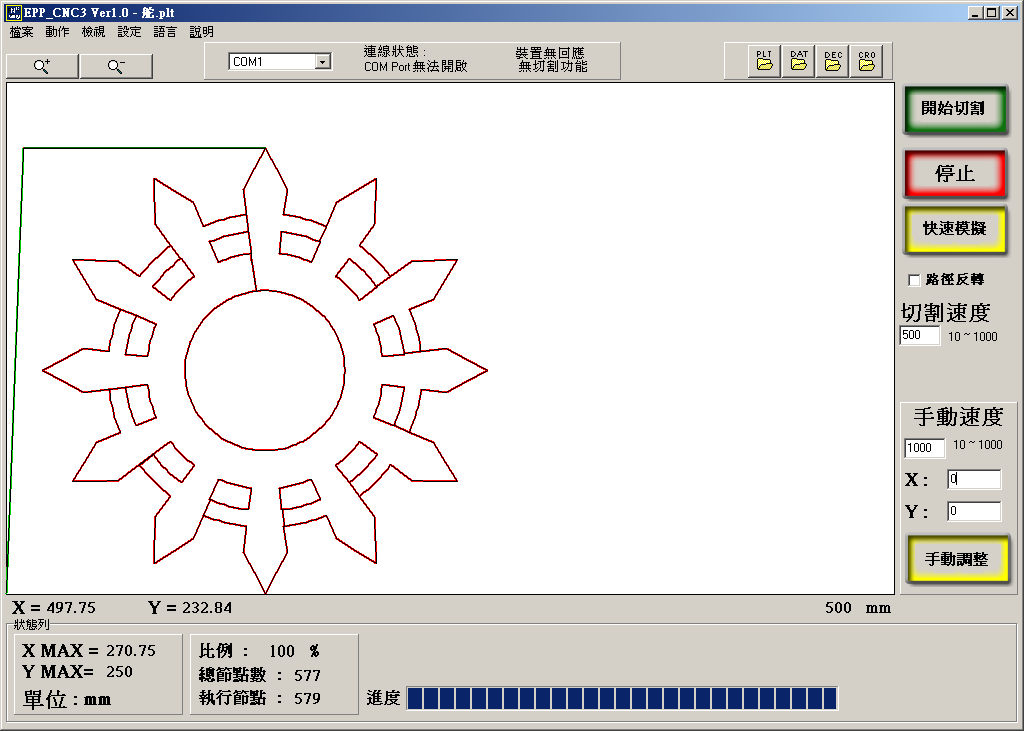Screen dimensions: 1024x731
Task: Click the gear drawing's center circle in the preview canvas
Action: tap(265, 370)
